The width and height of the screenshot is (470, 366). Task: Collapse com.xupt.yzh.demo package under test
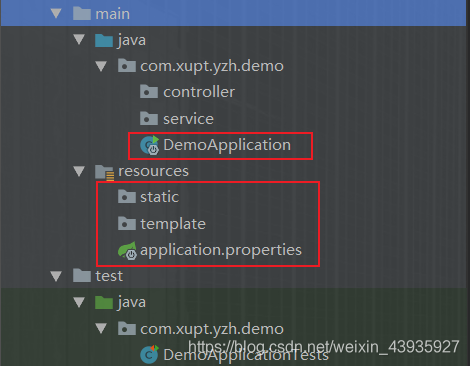point(101,328)
